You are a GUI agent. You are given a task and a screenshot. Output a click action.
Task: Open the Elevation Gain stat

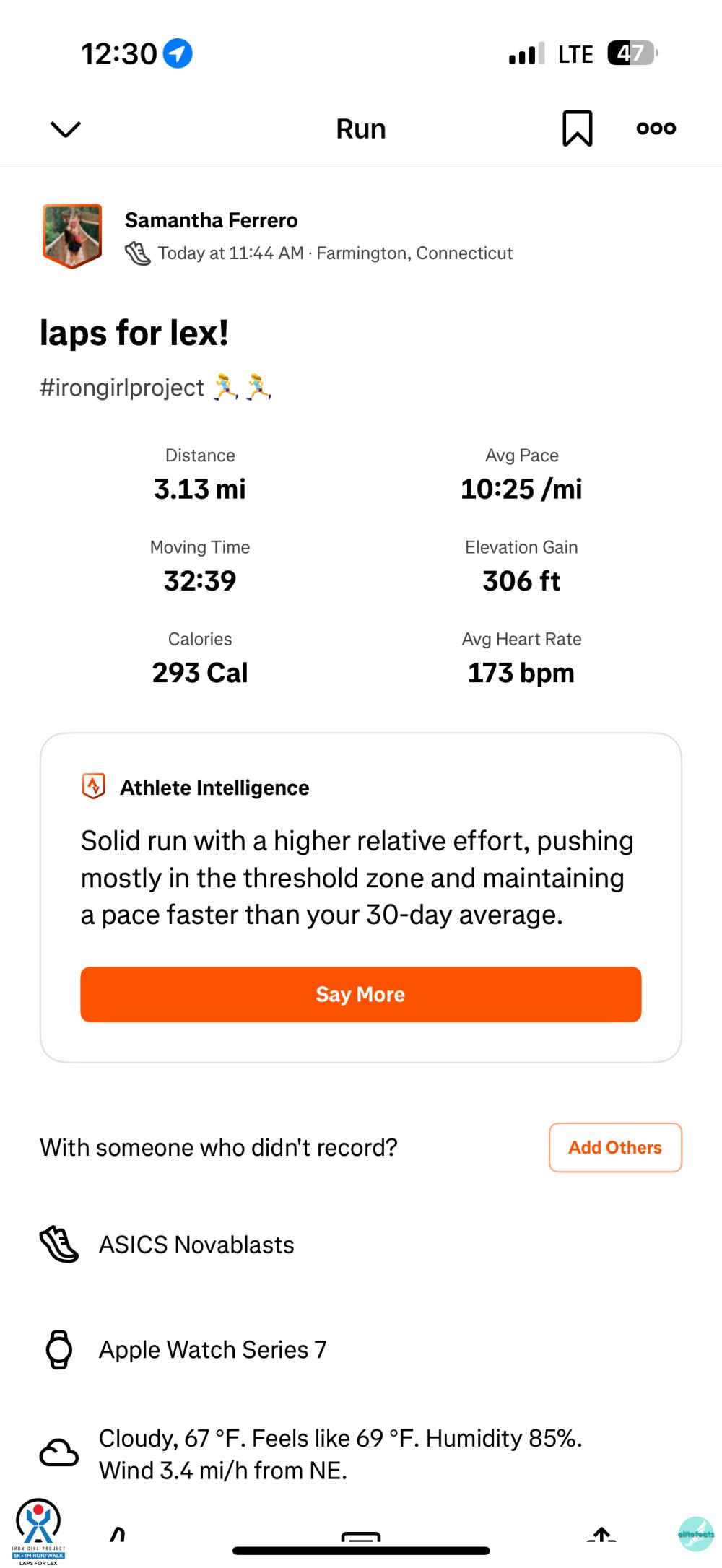click(521, 567)
